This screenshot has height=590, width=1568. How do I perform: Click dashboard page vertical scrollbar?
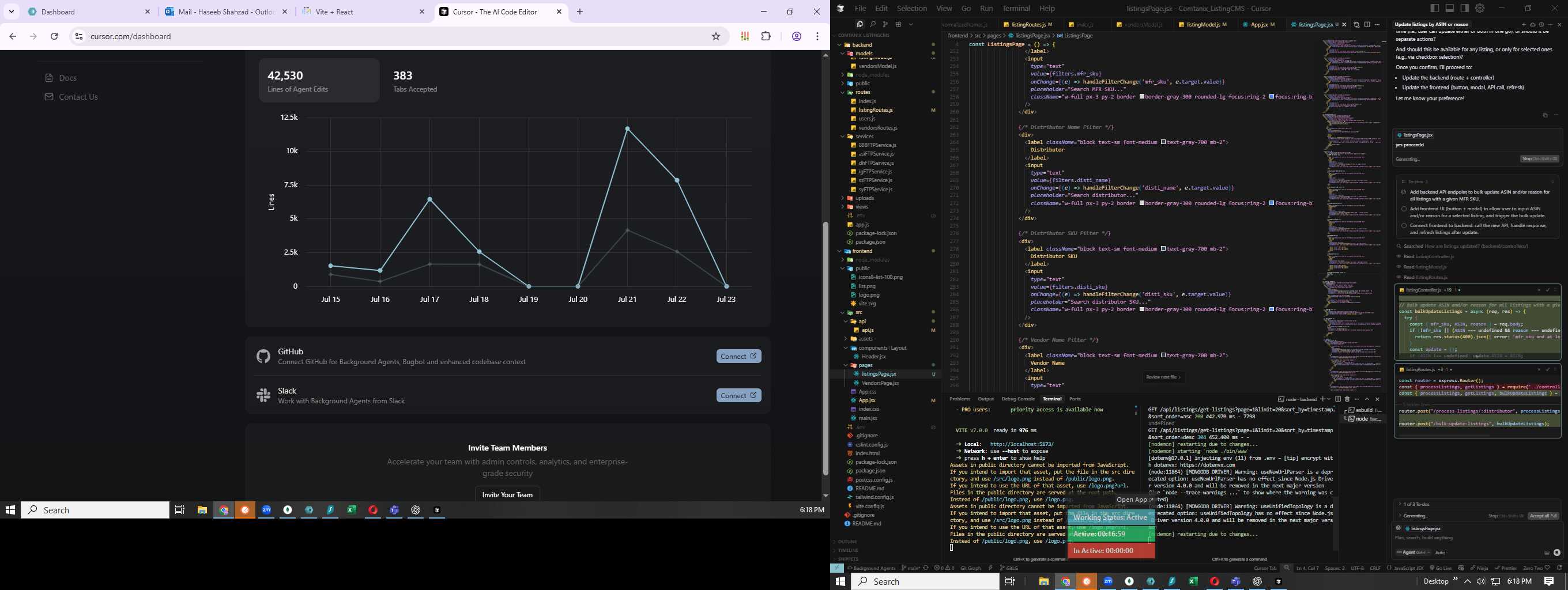826,348
